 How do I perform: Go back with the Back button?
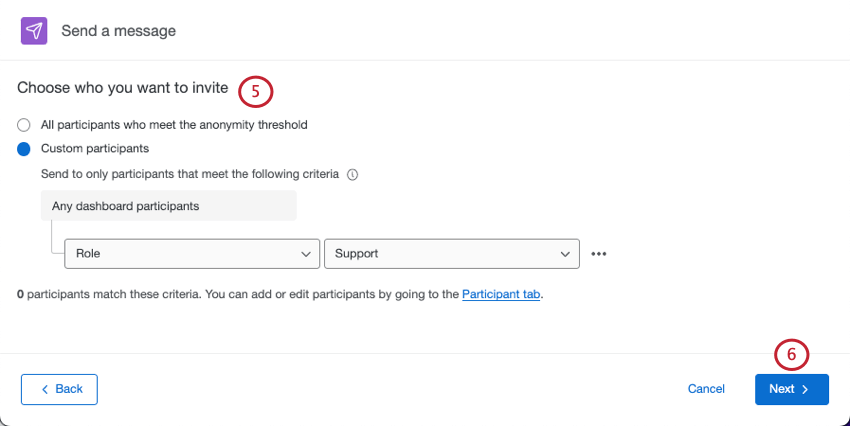(59, 389)
